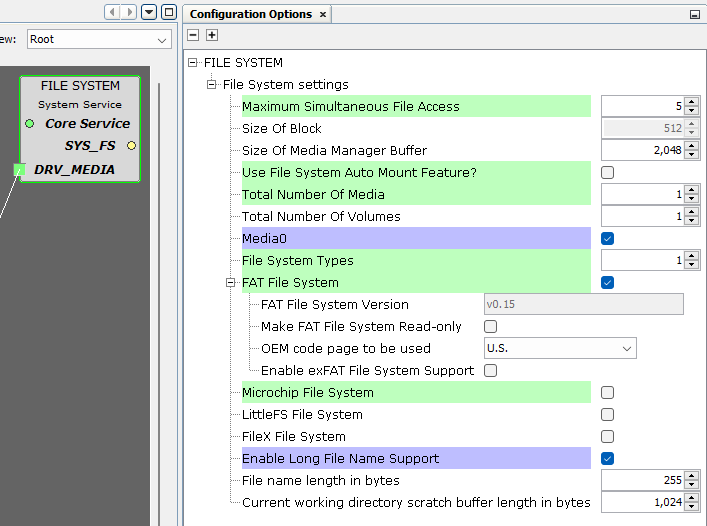Image resolution: width=707 pixels, height=526 pixels.
Task: Click the maximize panel square icon
Action: click(x=168, y=12)
